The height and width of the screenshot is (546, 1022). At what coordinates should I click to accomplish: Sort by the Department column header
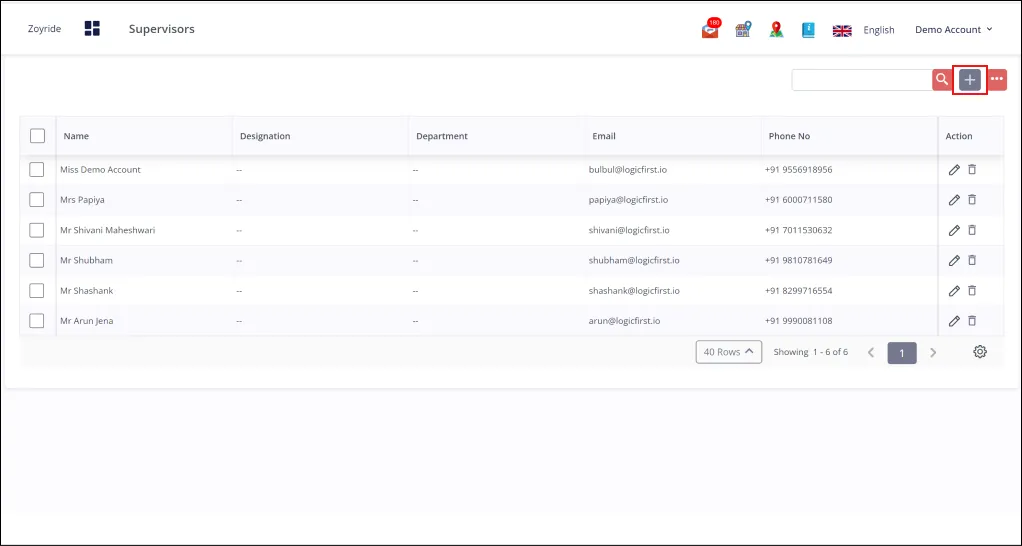pyautogui.click(x=442, y=136)
